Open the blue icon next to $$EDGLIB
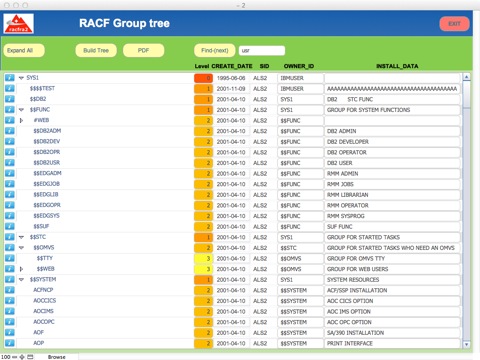Screen dimensions: 480x360 click(10, 194)
